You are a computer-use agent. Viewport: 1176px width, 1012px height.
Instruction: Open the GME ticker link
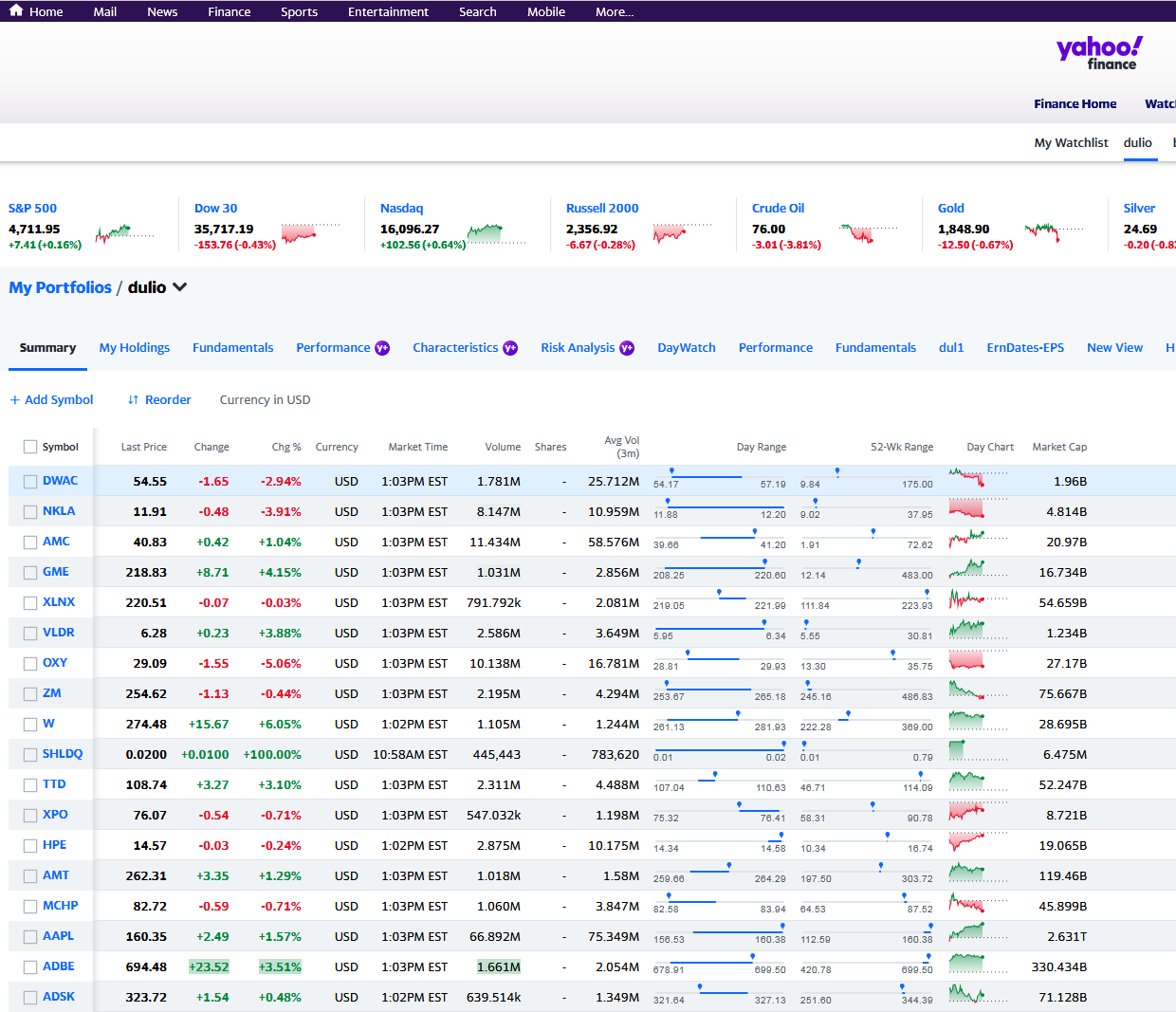point(55,572)
